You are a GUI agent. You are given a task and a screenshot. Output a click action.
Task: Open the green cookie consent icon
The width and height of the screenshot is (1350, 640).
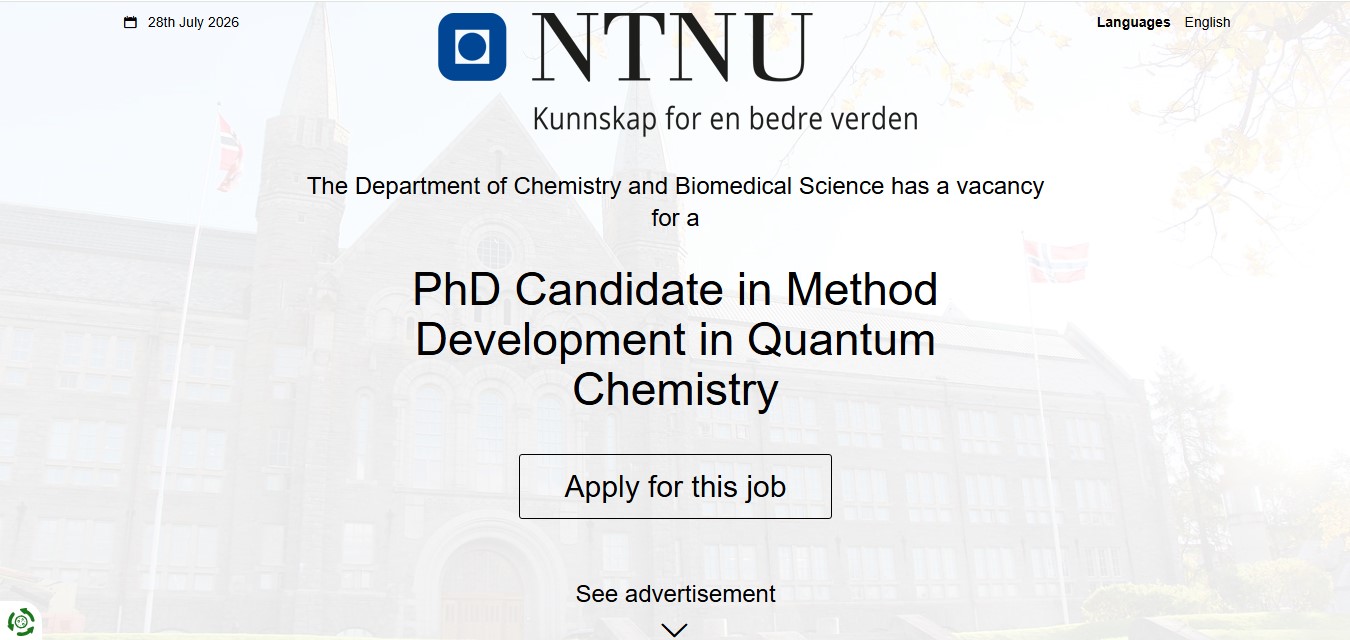tap(20, 621)
